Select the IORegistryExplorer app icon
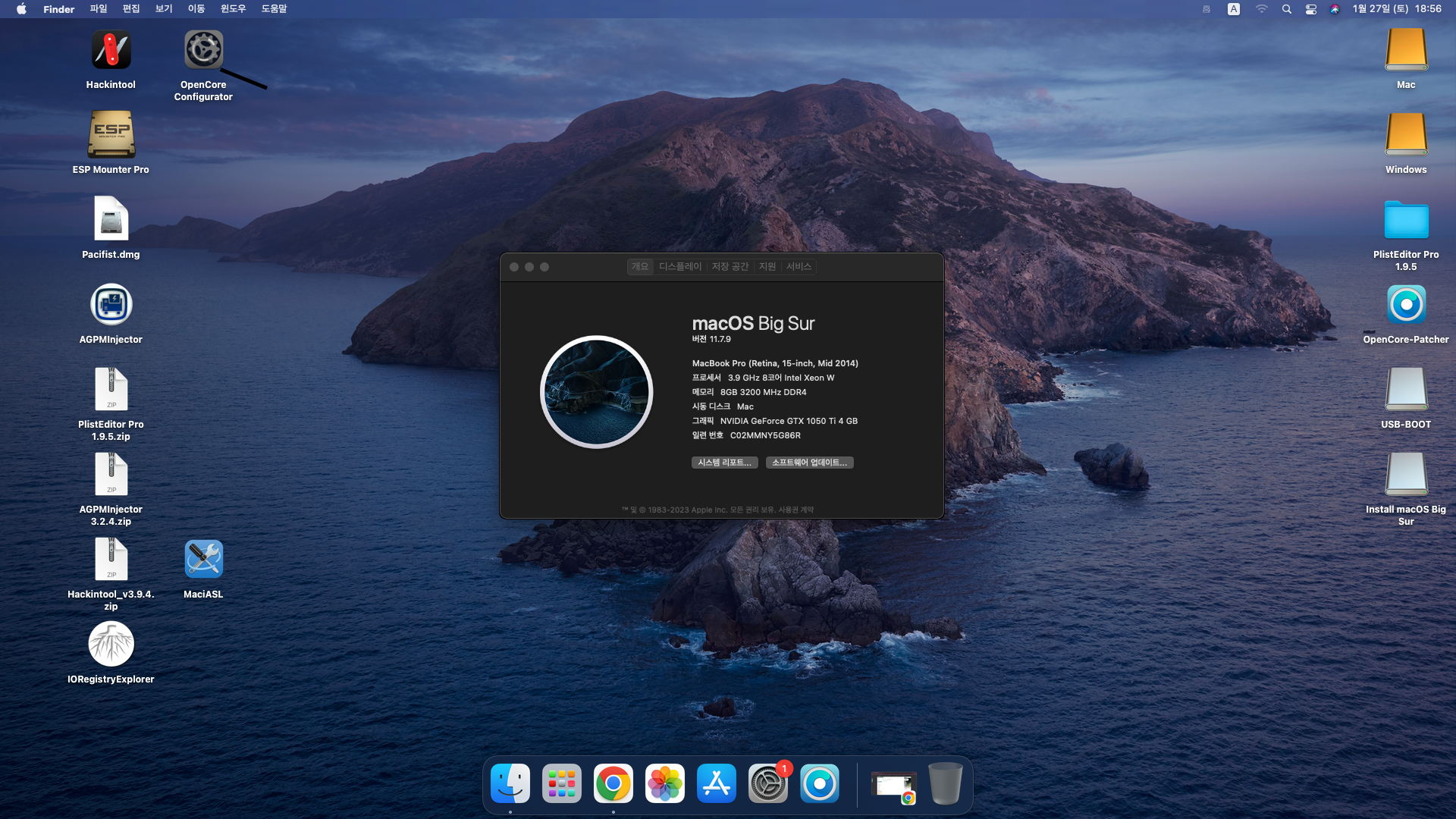The width and height of the screenshot is (1456, 819). pos(111,645)
